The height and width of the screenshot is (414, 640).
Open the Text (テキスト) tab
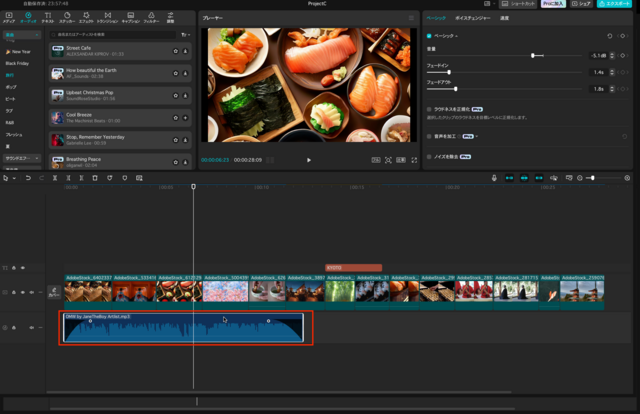pos(48,18)
